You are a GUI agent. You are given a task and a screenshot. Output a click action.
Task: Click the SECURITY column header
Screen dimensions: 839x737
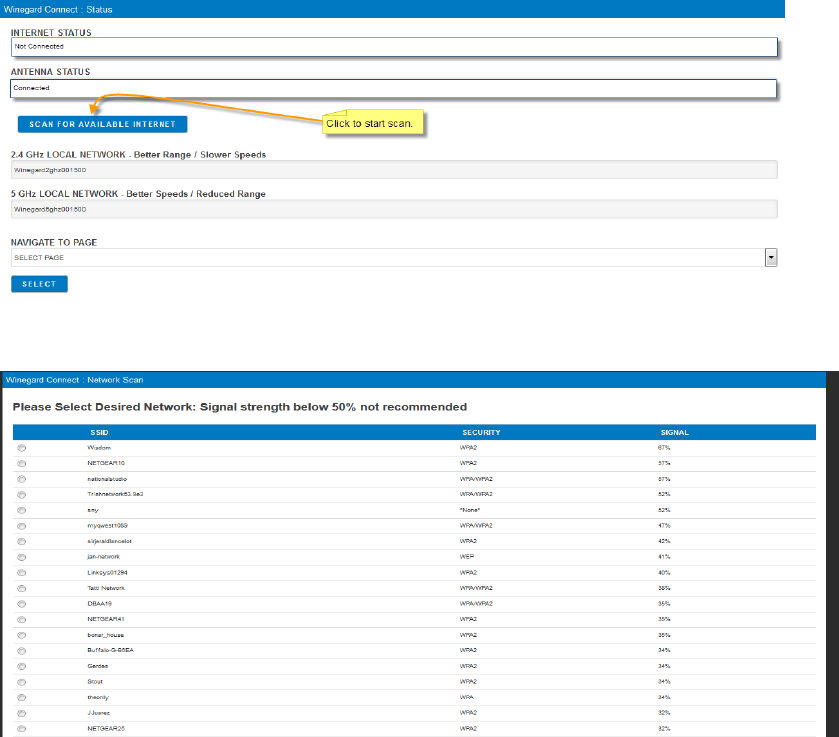[481, 432]
